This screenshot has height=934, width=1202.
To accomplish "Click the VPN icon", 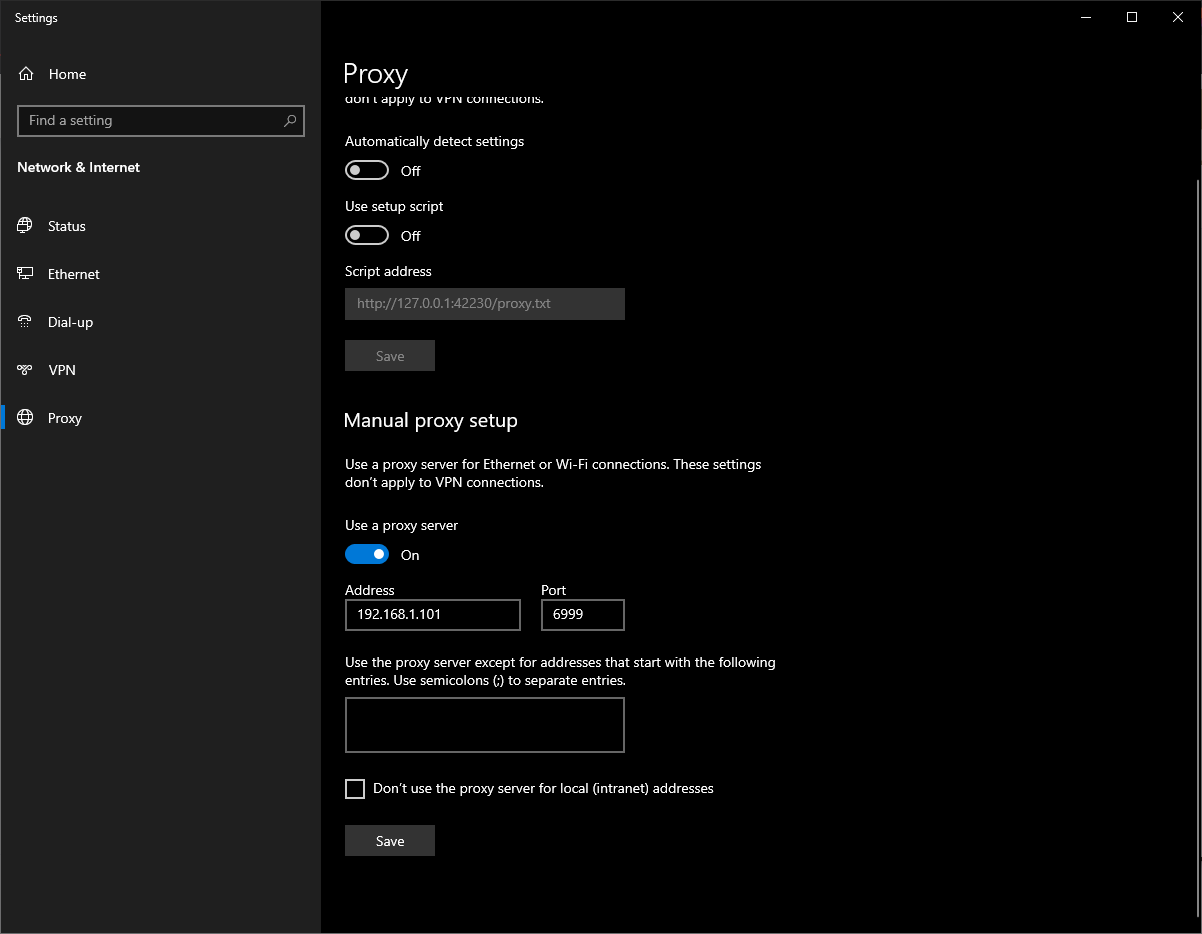I will (25, 370).
